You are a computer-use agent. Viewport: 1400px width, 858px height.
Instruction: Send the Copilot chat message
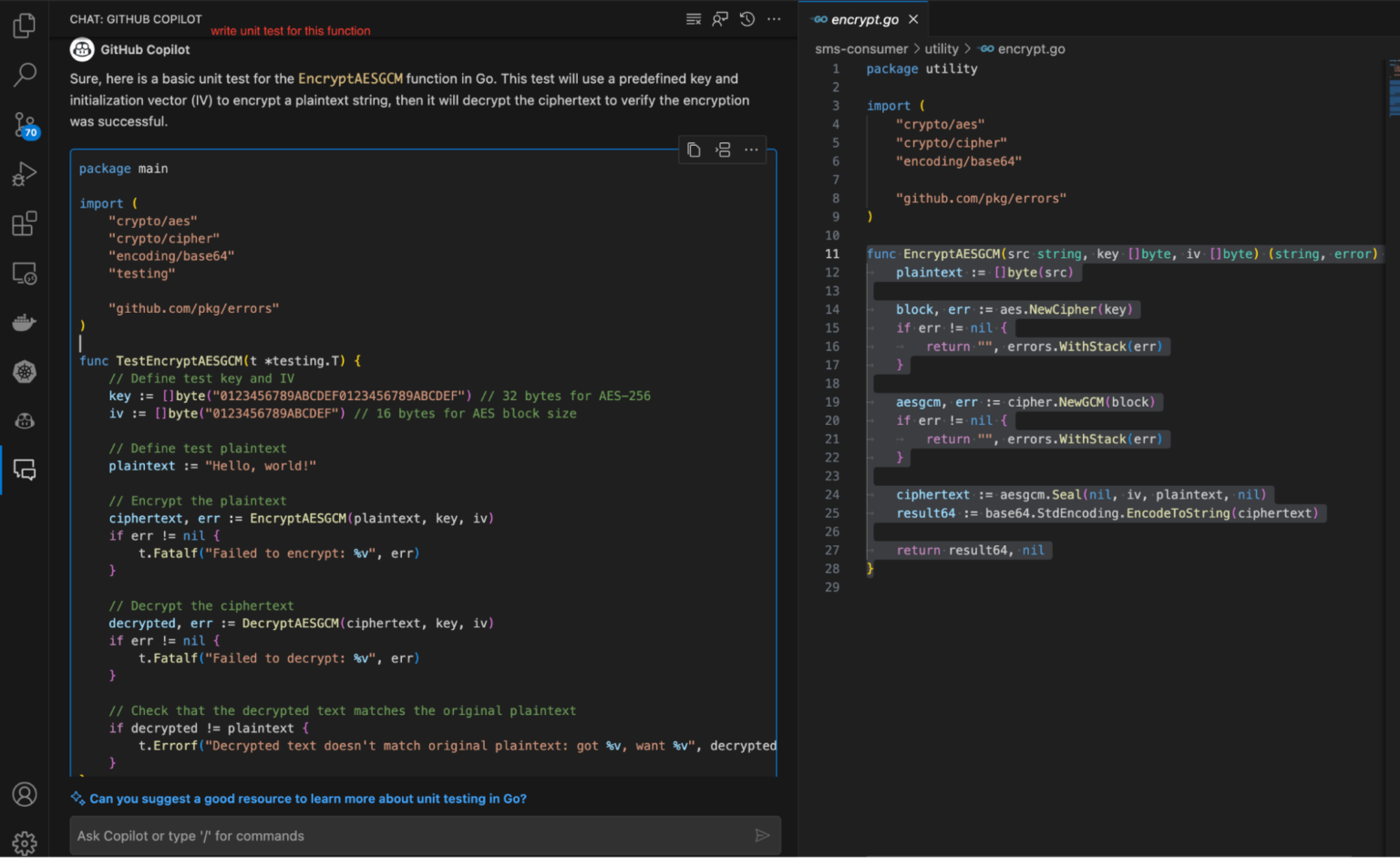tap(762, 835)
